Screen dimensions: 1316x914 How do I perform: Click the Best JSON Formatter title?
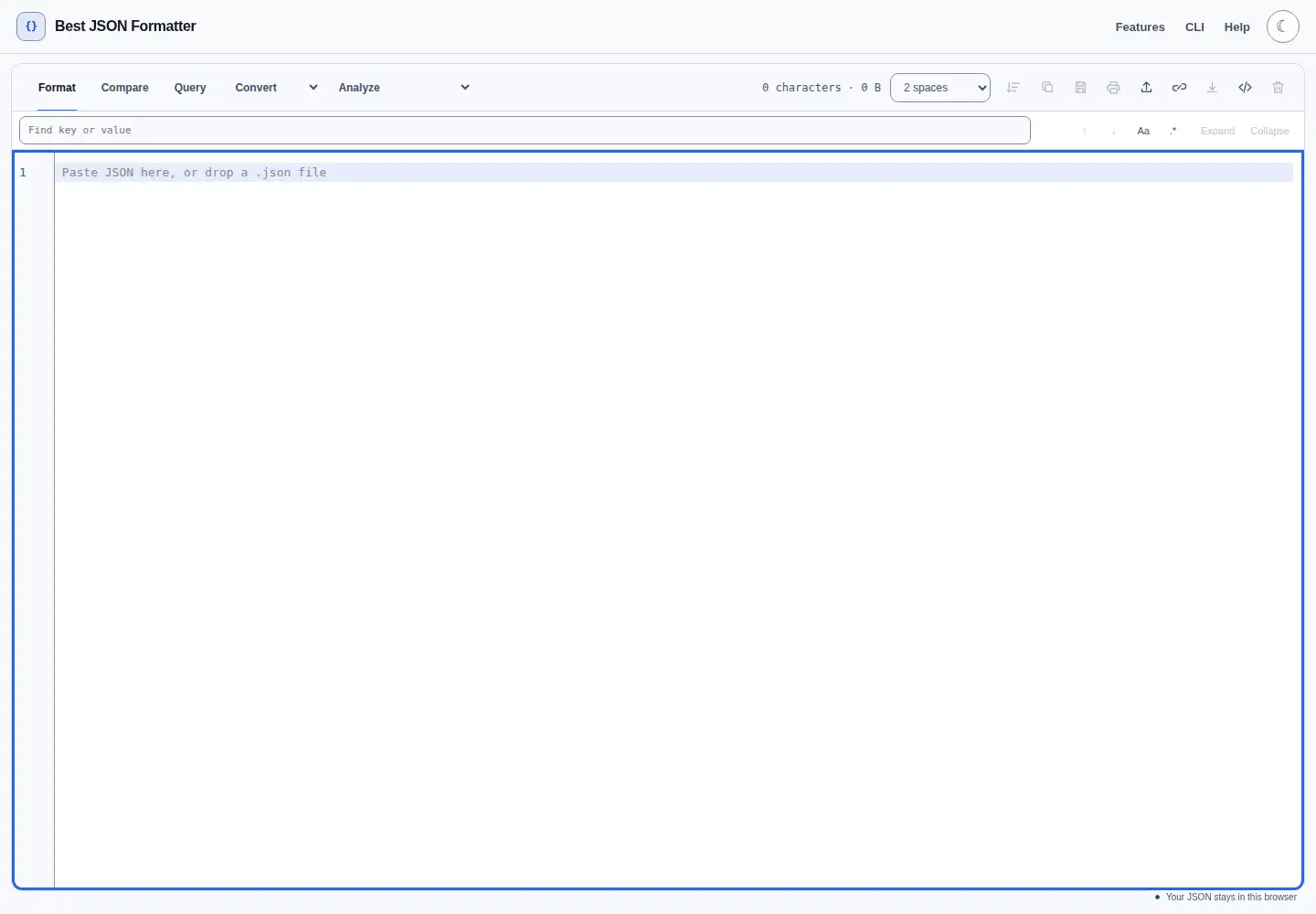125,27
